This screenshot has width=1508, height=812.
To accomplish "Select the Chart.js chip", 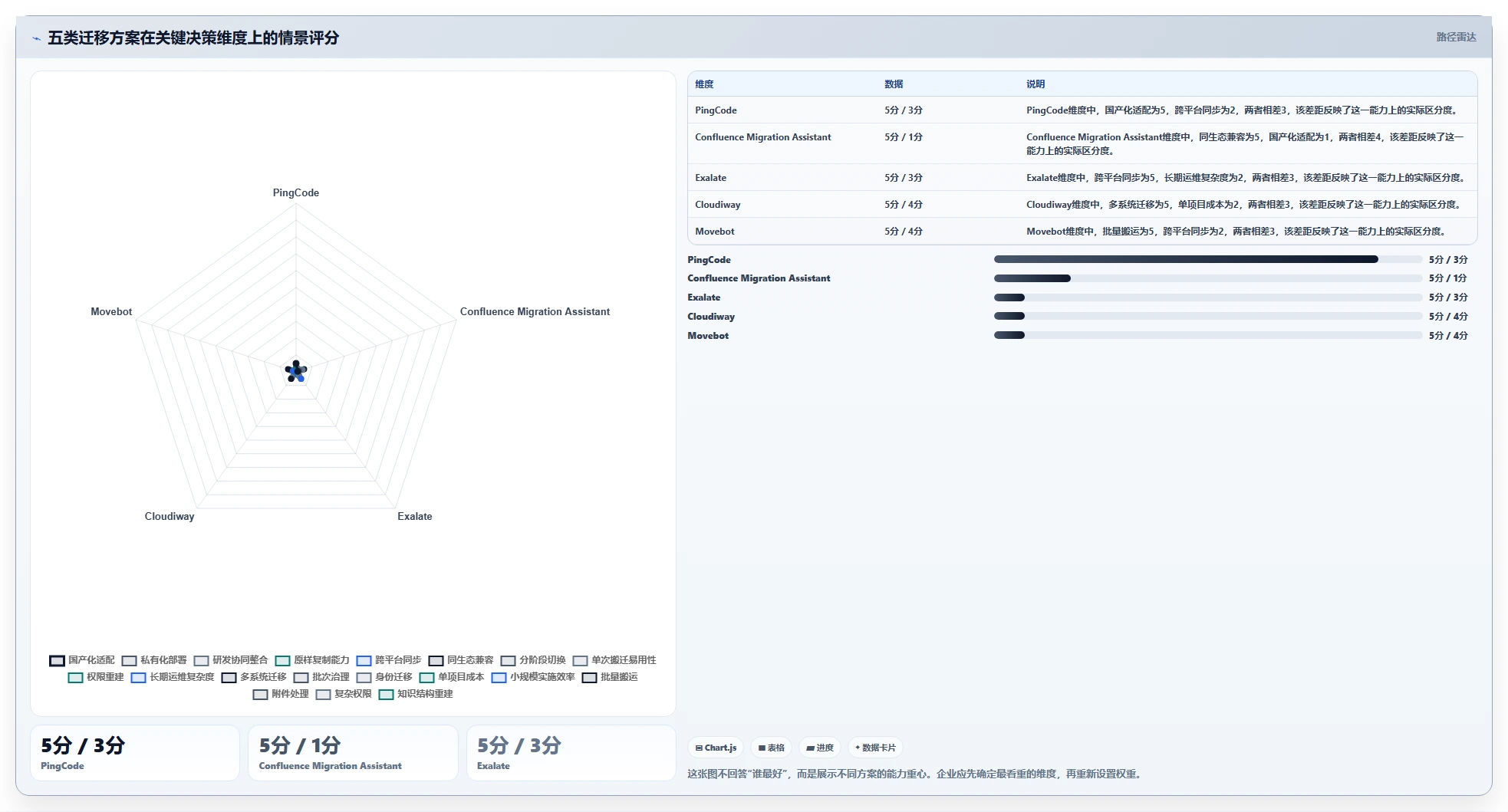I will pyautogui.click(x=716, y=748).
